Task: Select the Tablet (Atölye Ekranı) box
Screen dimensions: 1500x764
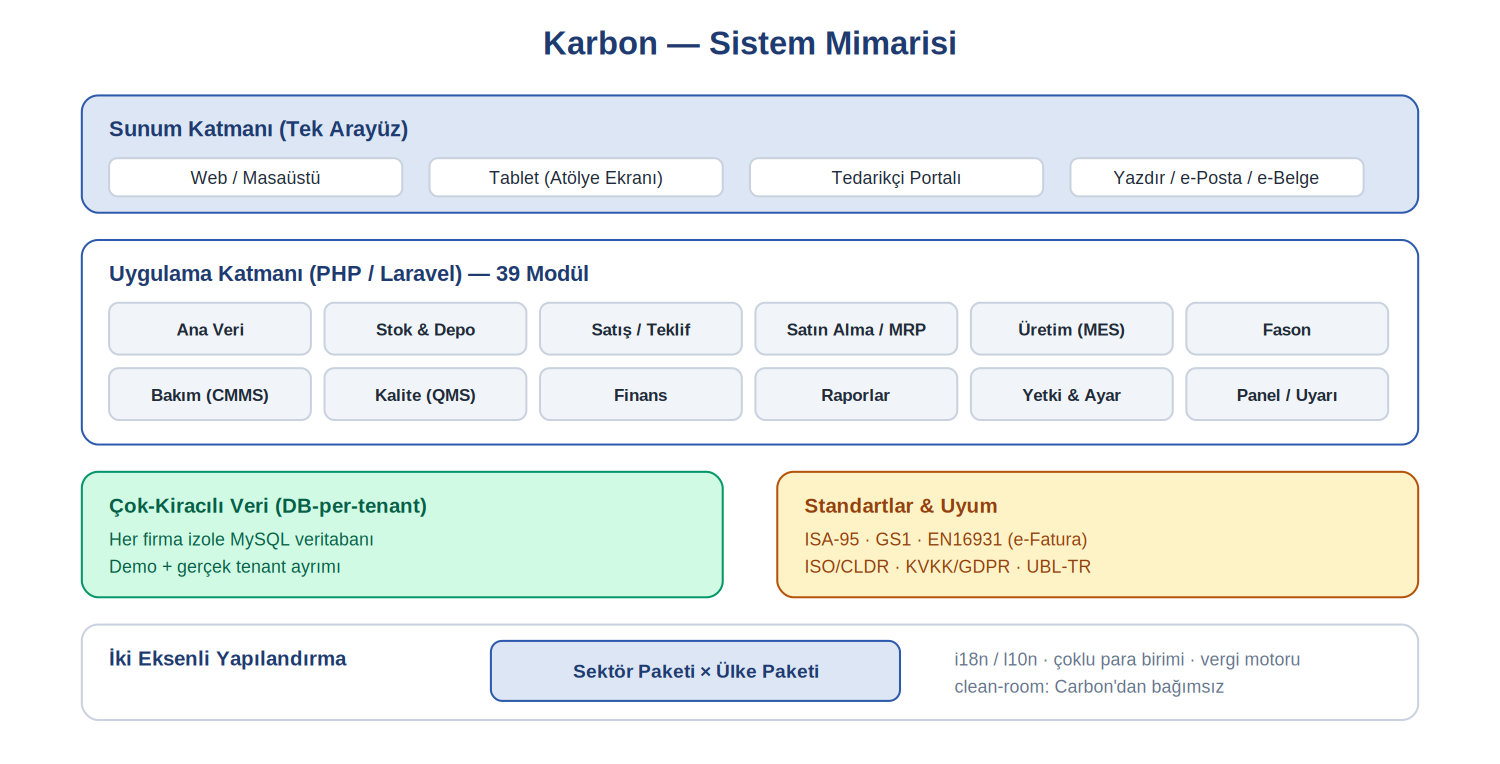Action: point(576,177)
